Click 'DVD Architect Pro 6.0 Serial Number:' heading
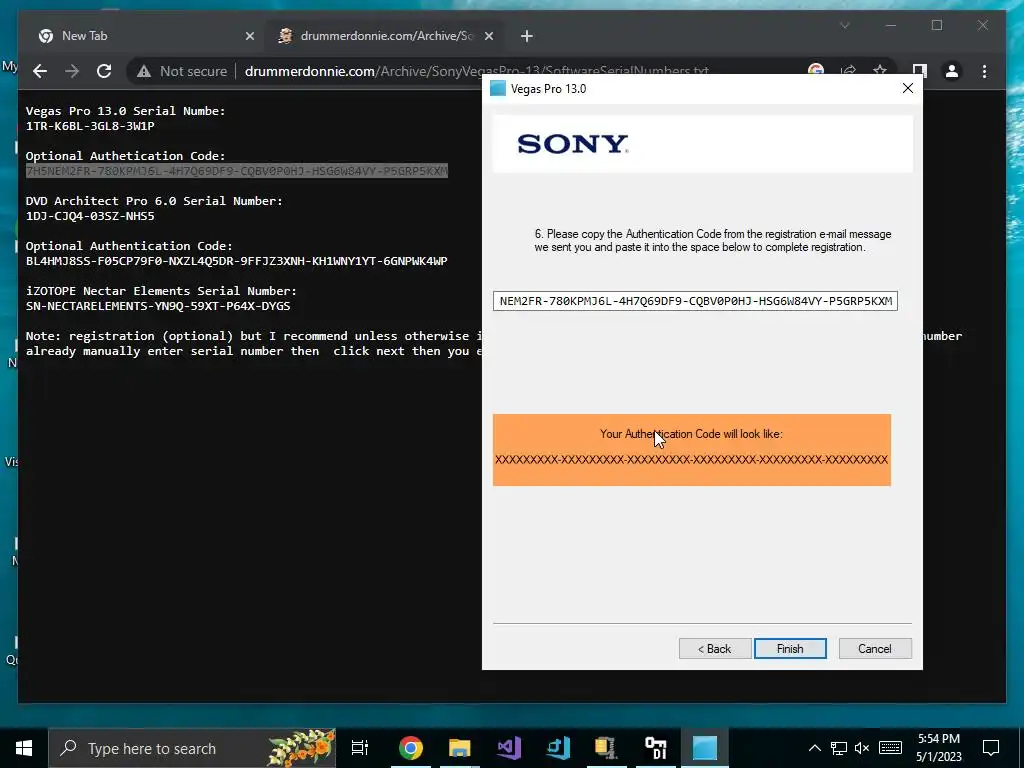 pos(154,201)
